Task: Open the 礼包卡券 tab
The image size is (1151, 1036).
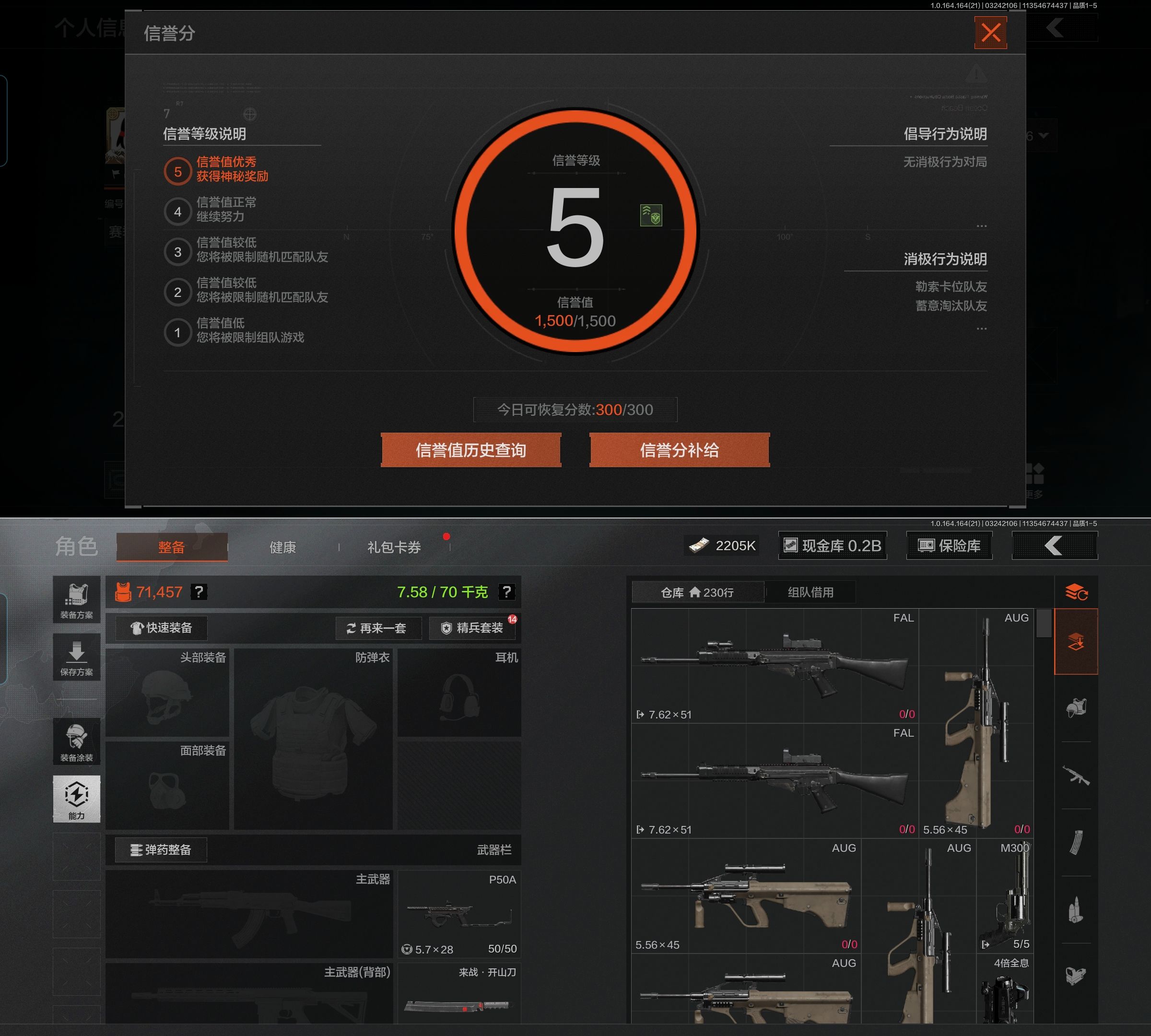Action: [394, 547]
